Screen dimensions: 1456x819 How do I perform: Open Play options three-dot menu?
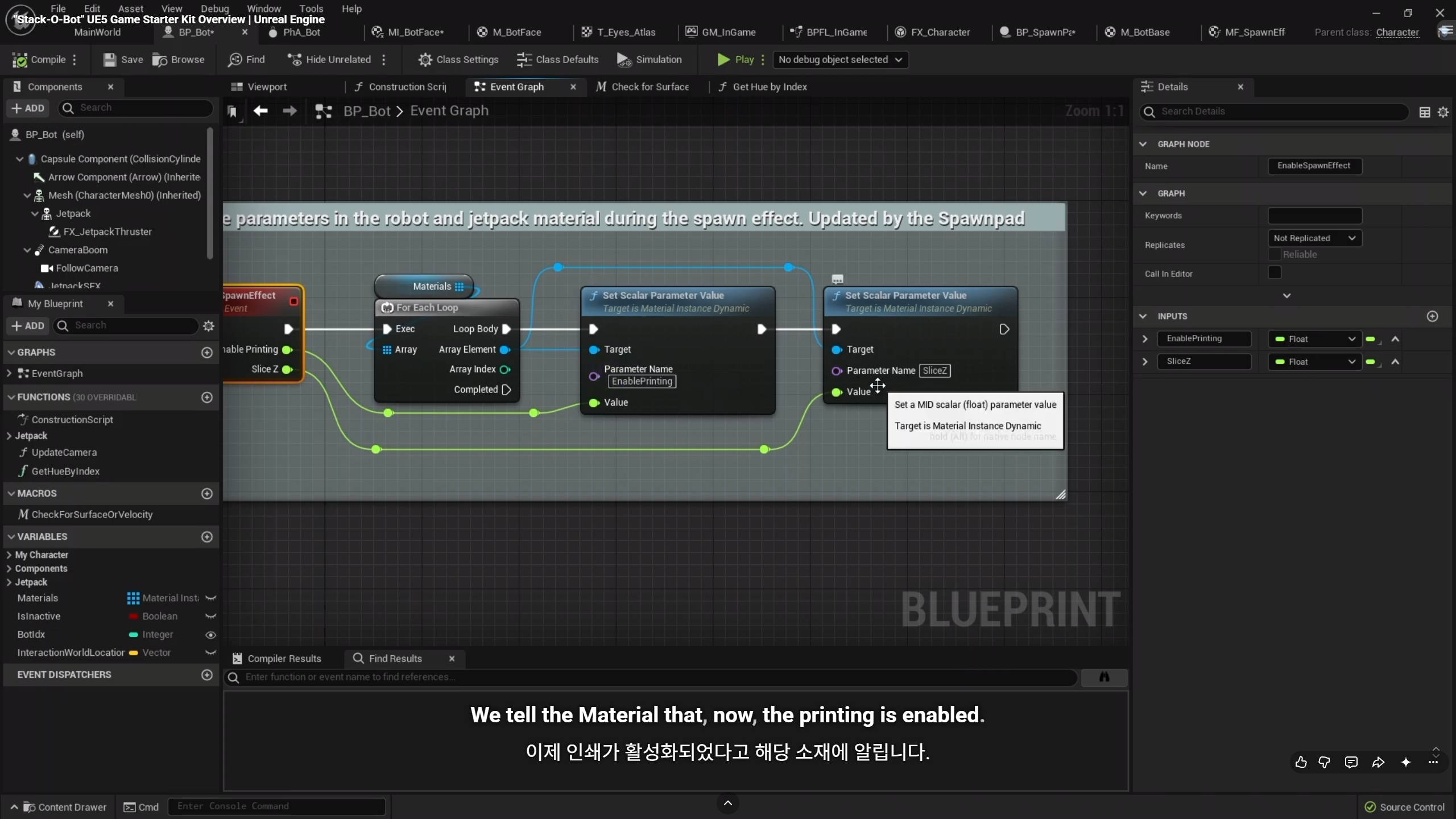tap(763, 60)
